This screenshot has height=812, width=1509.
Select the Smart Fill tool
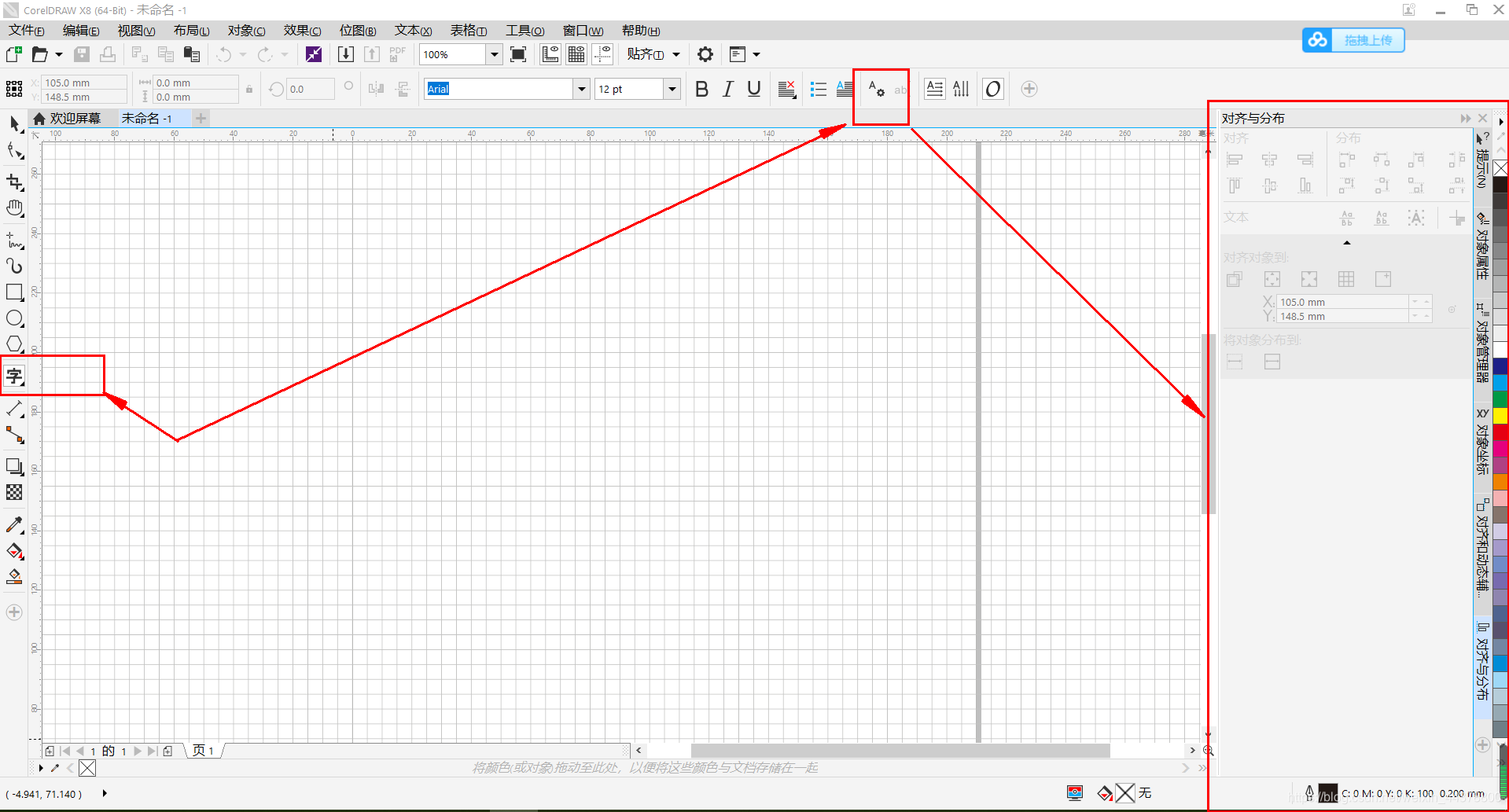click(x=14, y=577)
